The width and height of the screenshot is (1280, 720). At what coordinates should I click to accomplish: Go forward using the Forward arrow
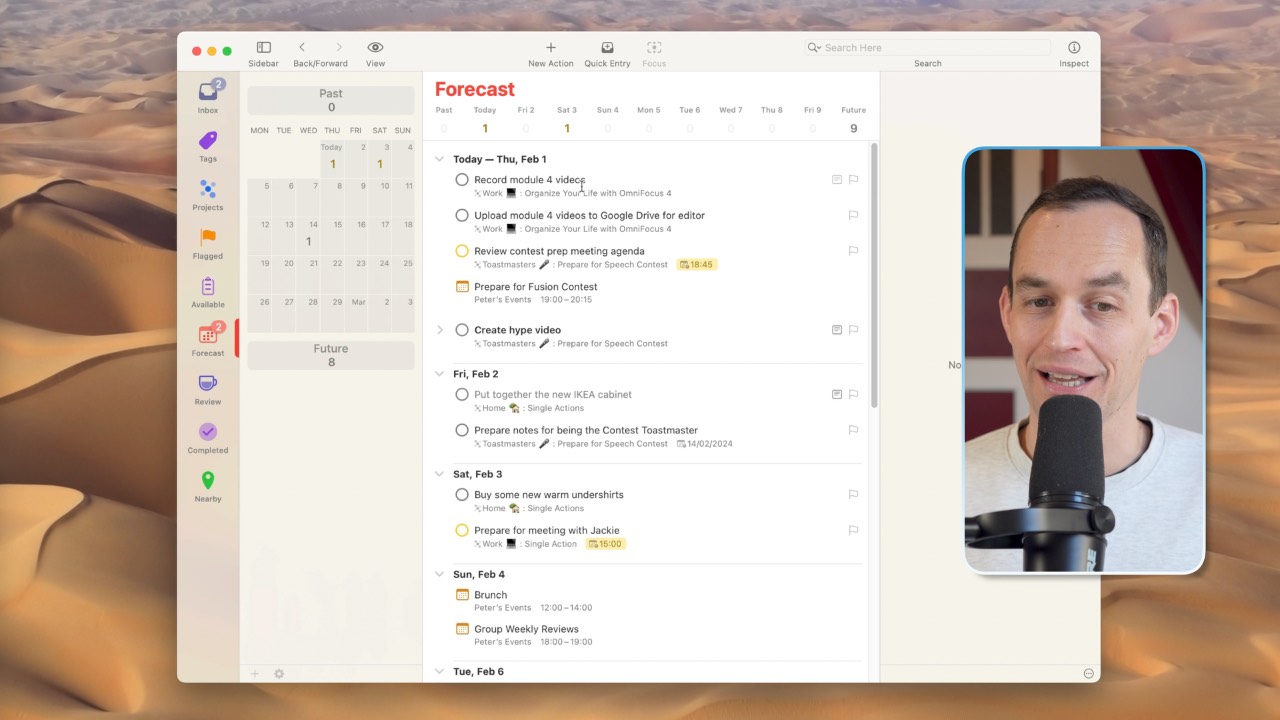point(339,48)
